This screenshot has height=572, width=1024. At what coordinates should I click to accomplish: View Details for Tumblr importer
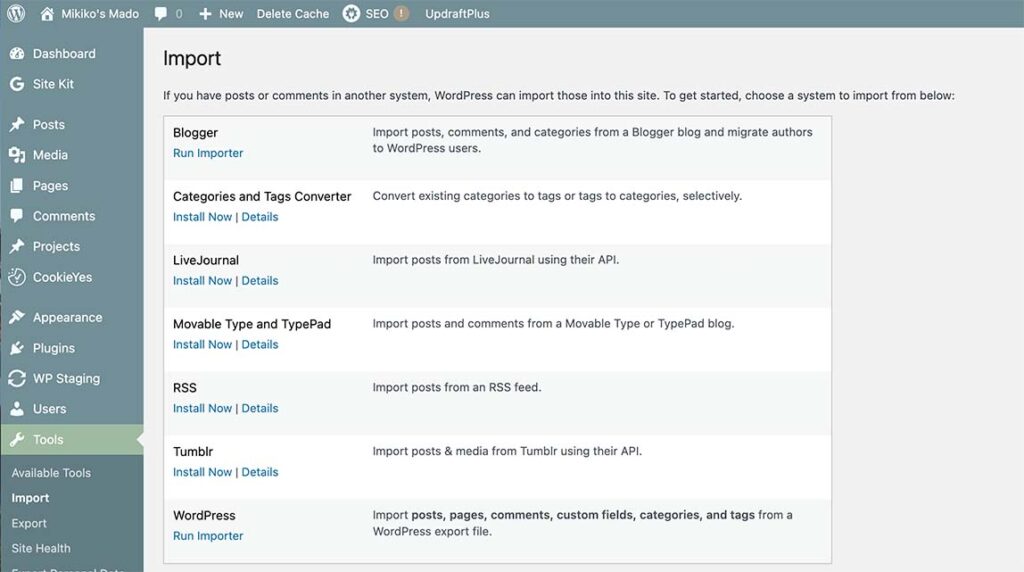tap(260, 472)
